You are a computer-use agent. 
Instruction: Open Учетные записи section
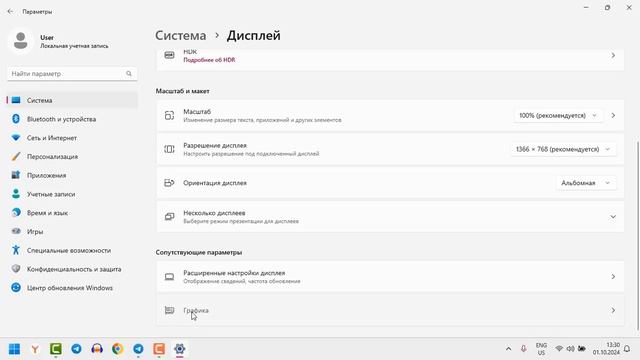[x=72, y=194]
